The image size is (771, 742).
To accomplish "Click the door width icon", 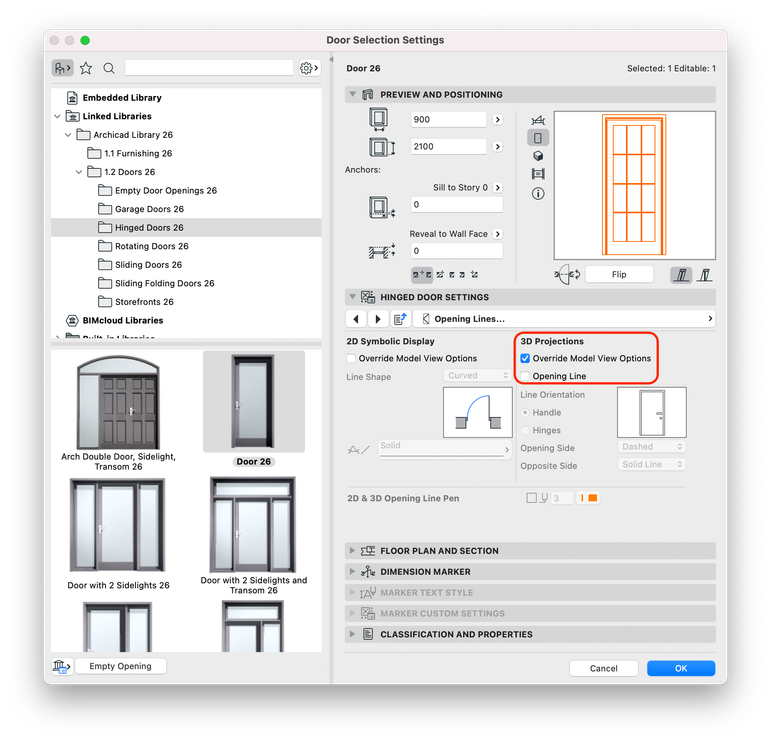I will pyautogui.click(x=379, y=119).
